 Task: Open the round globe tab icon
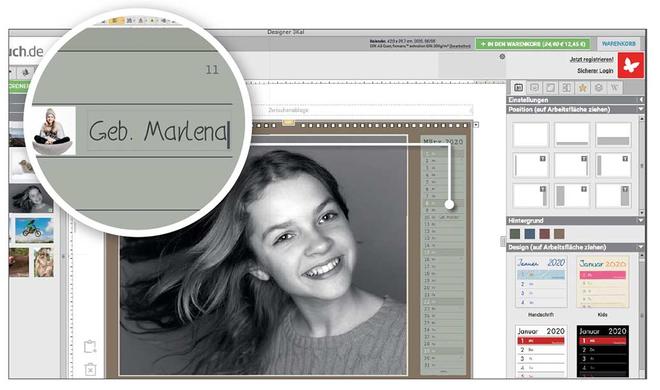[599, 88]
